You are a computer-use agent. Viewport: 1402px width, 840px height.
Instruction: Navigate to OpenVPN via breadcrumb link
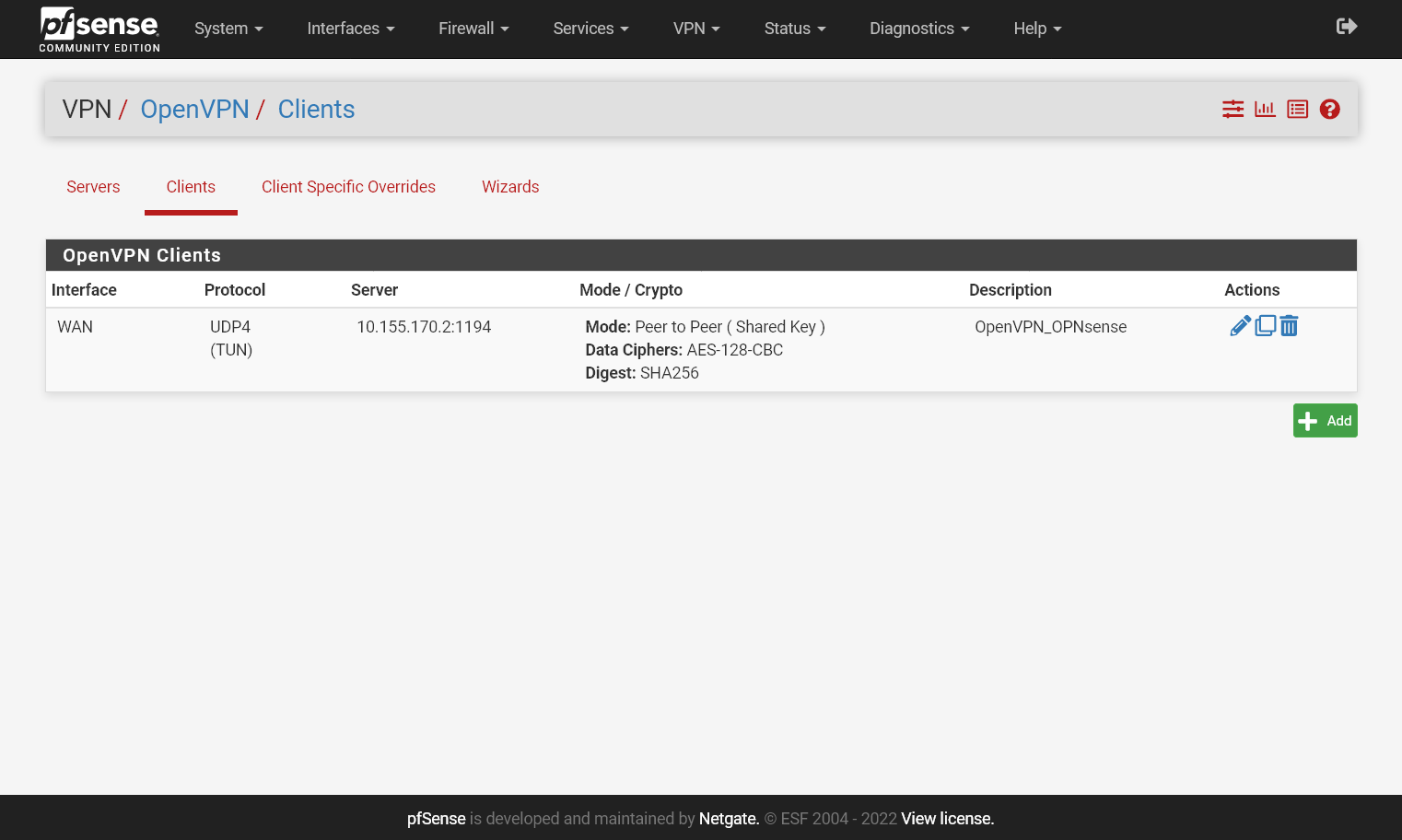194,109
